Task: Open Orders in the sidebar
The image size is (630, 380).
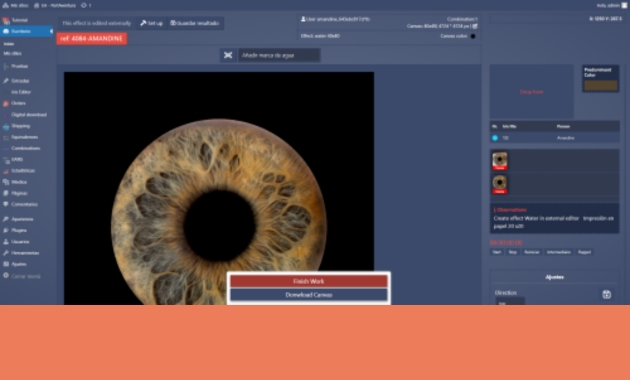Action: point(18,103)
